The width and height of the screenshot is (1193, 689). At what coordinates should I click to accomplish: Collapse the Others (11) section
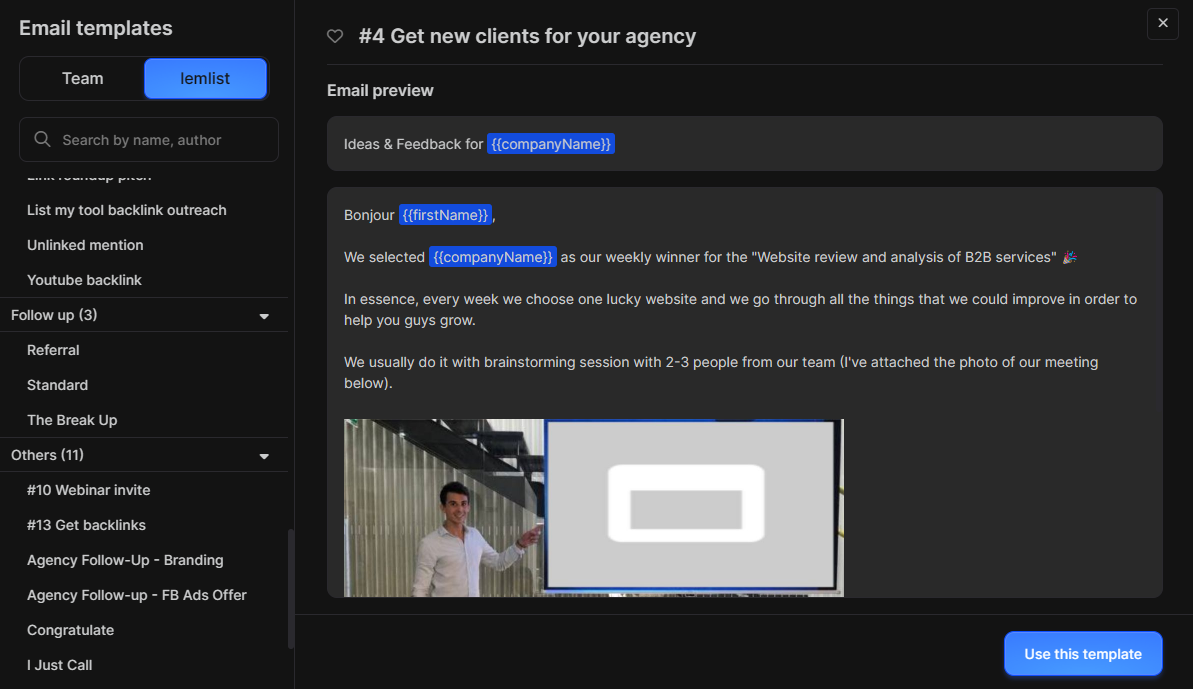(x=263, y=455)
